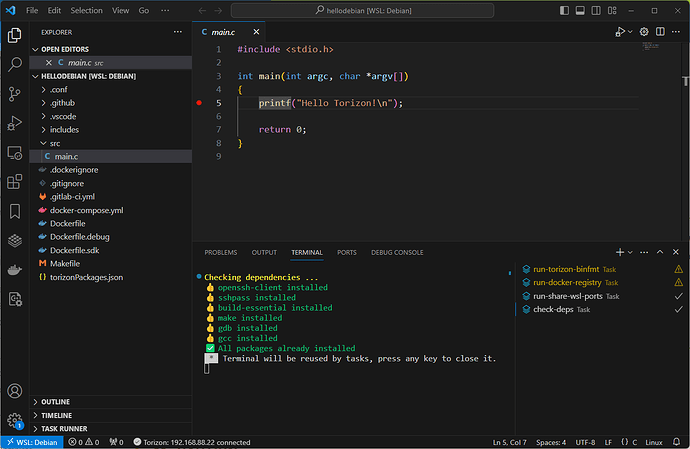Image resolution: width=690 pixels, height=449 pixels.
Task: Click the command center search box
Action: pos(362,11)
